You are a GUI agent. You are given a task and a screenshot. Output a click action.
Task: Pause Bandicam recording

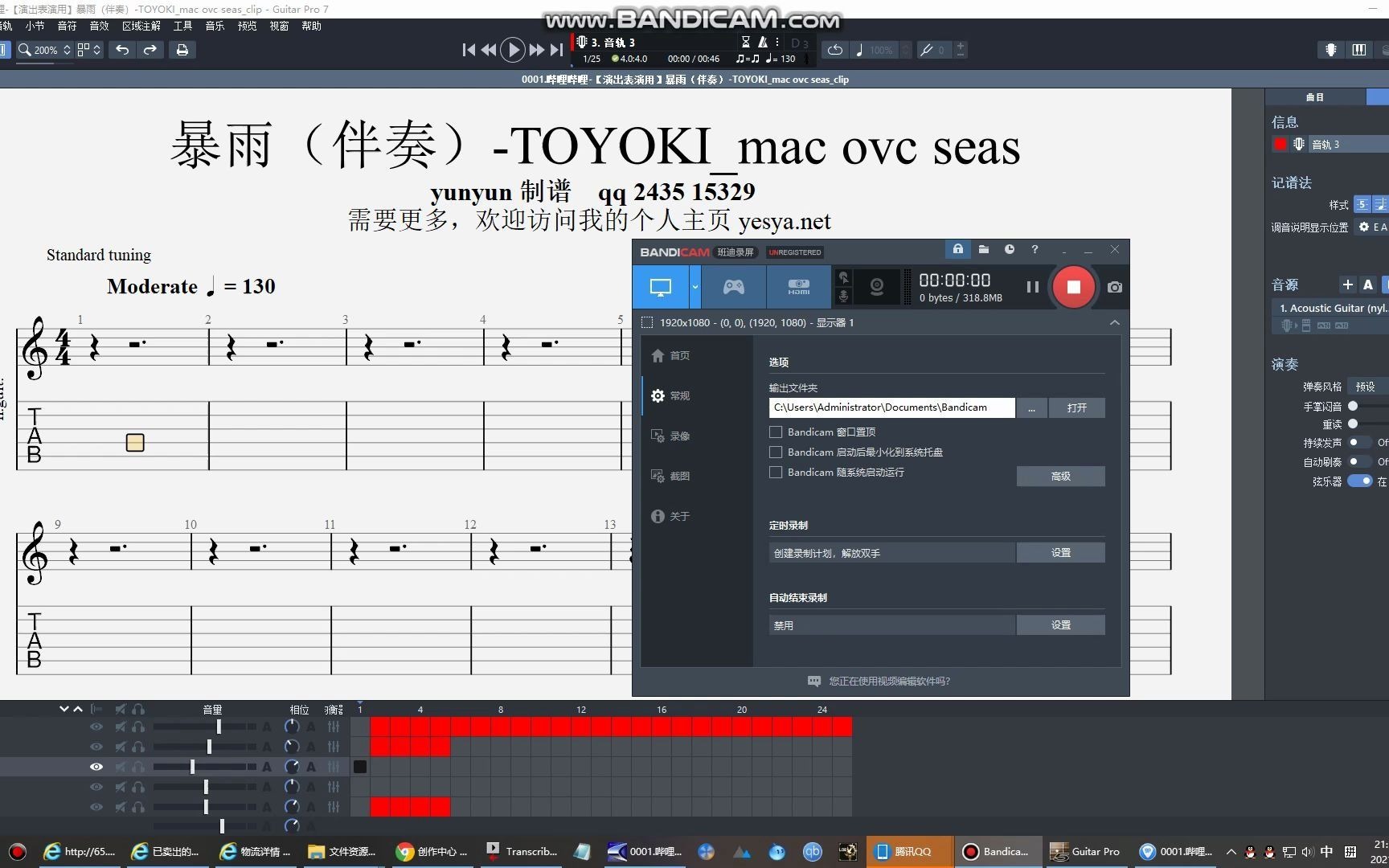click(1033, 287)
